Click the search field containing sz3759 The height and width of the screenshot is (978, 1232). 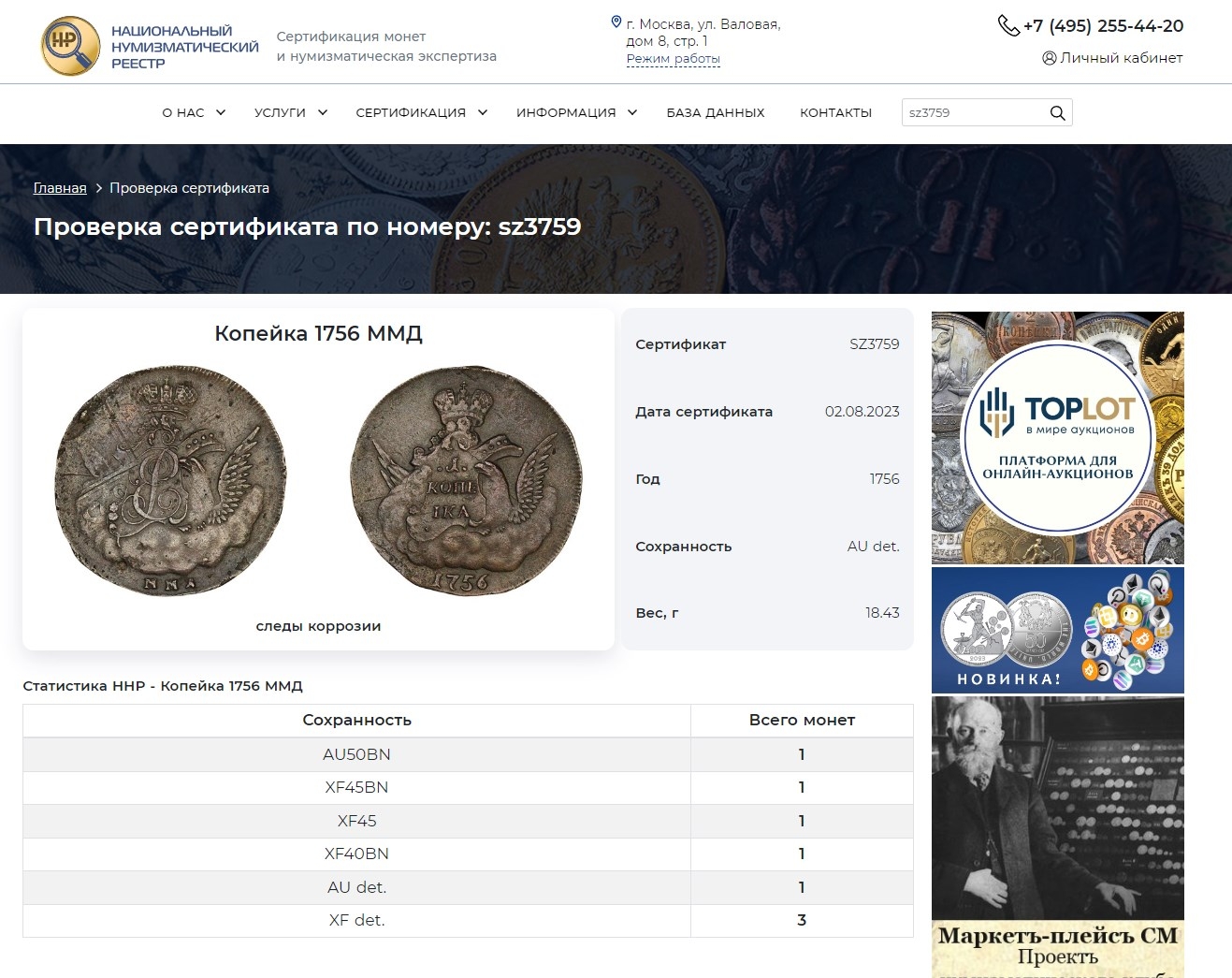click(973, 113)
